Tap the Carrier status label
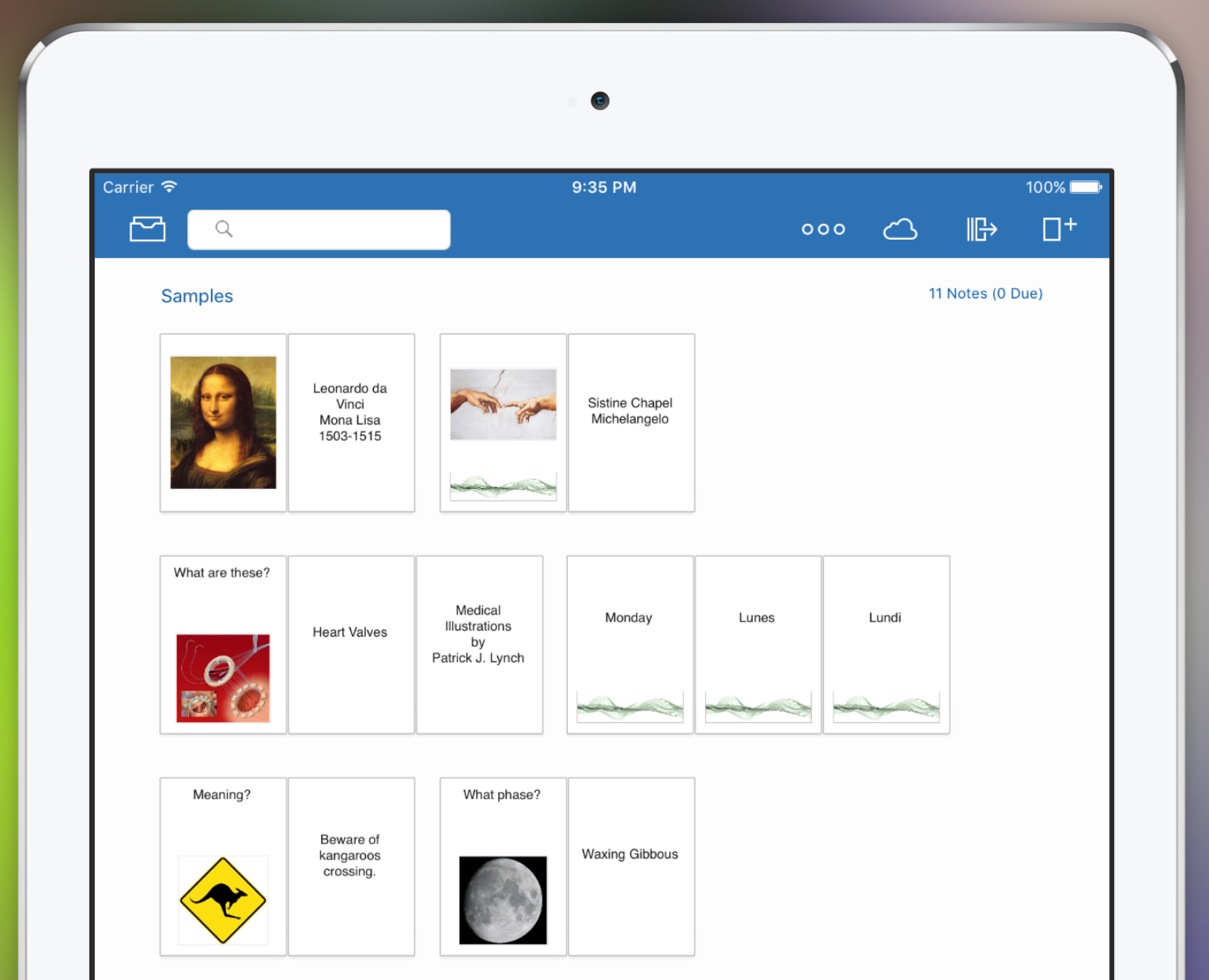The height and width of the screenshot is (980, 1209). [128, 187]
